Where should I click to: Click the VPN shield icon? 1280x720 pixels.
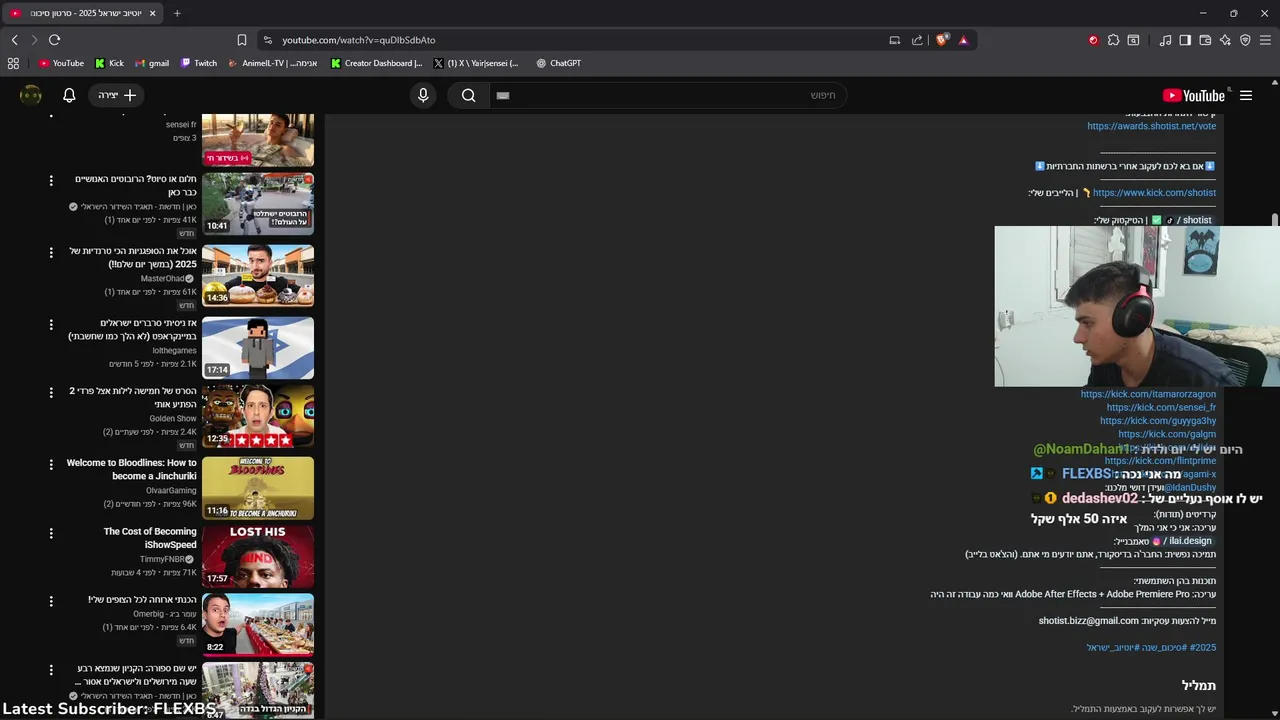click(1245, 40)
